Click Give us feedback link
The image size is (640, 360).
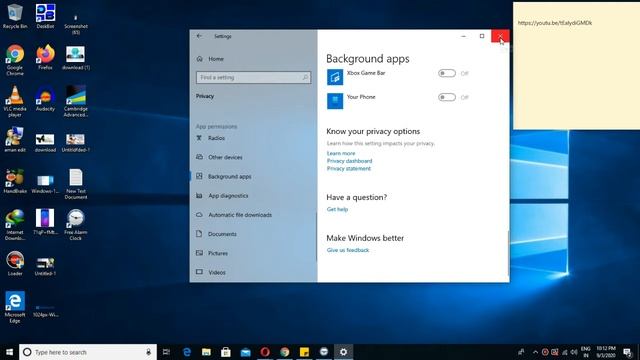click(x=348, y=250)
